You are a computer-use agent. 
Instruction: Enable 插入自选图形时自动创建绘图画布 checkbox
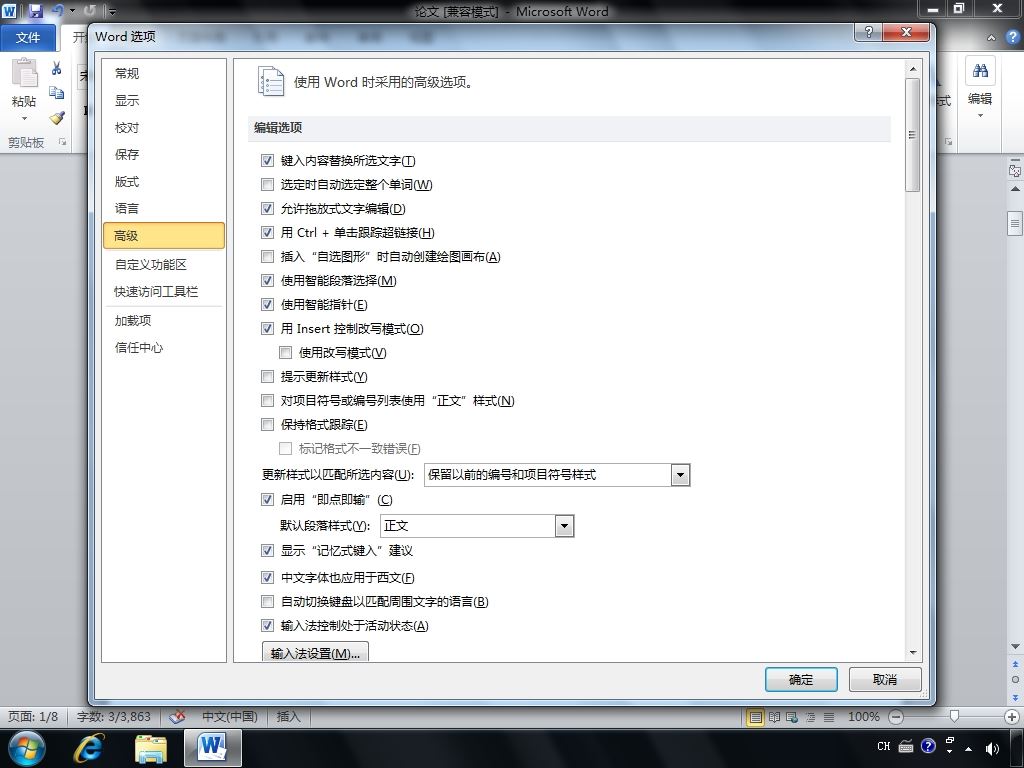pos(267,257)
